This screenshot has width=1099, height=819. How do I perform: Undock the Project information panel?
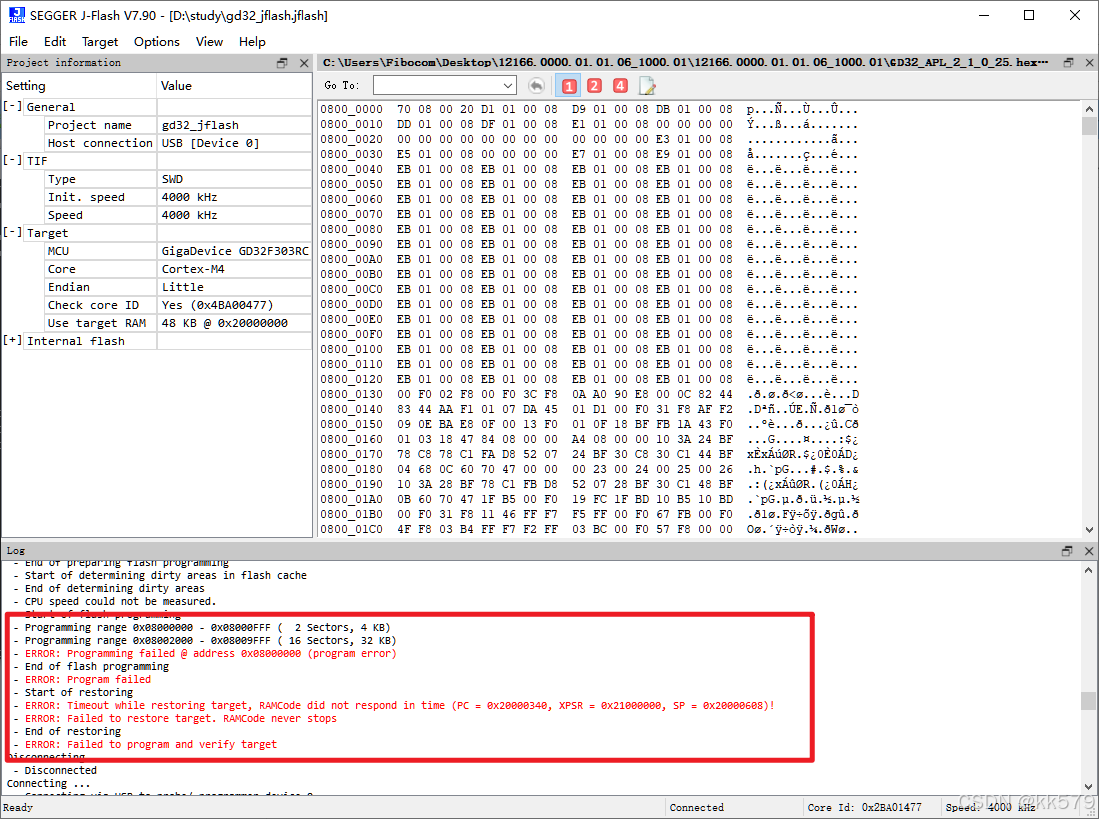pyautogui.click(x=282, y=63)
